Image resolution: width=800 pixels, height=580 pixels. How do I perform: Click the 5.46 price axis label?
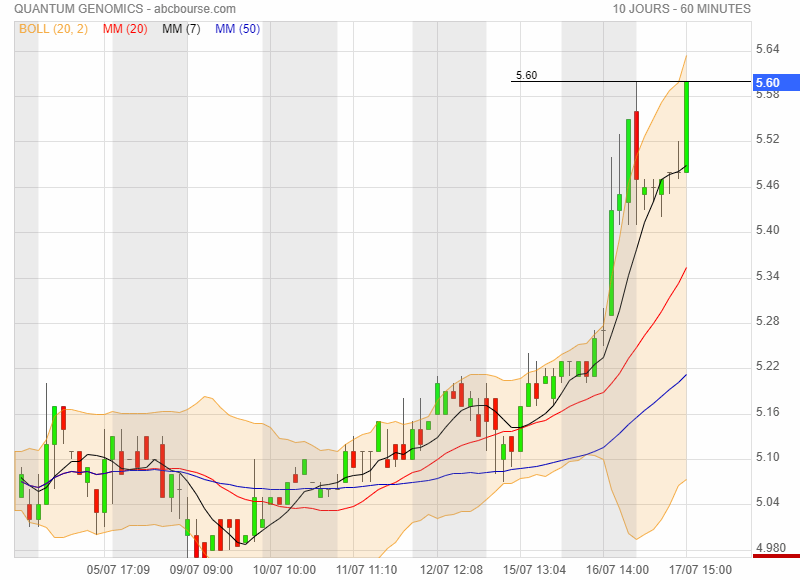[768, 185]
